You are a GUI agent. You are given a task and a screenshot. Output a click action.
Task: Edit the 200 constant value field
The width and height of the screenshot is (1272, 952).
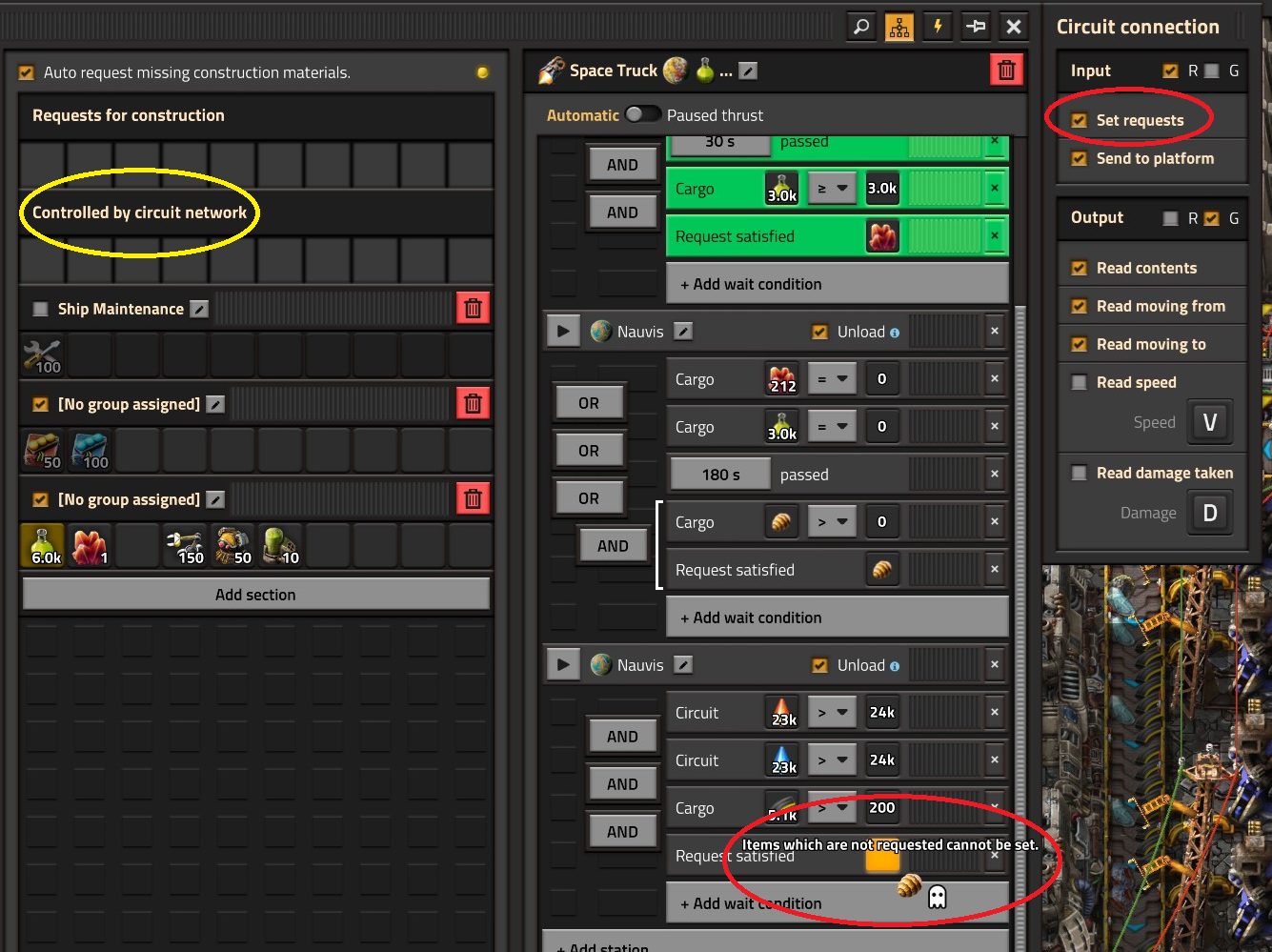[x=882, y=808]
